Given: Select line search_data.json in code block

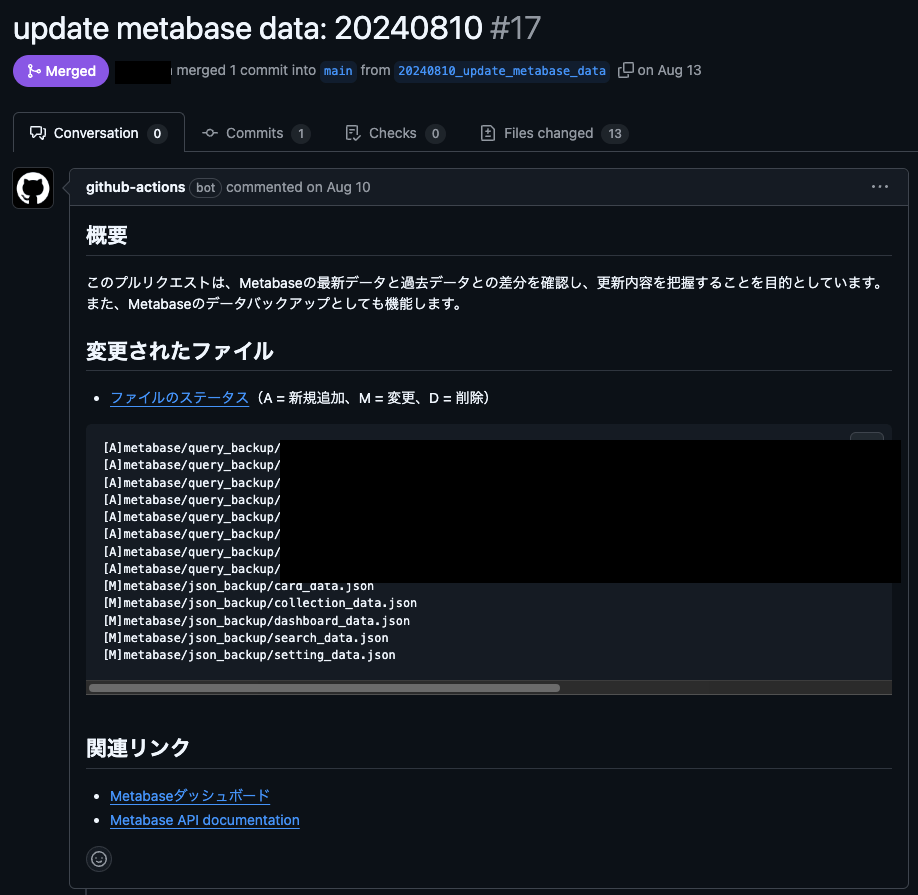Looking at the screenshot, I should pos(246,637).
